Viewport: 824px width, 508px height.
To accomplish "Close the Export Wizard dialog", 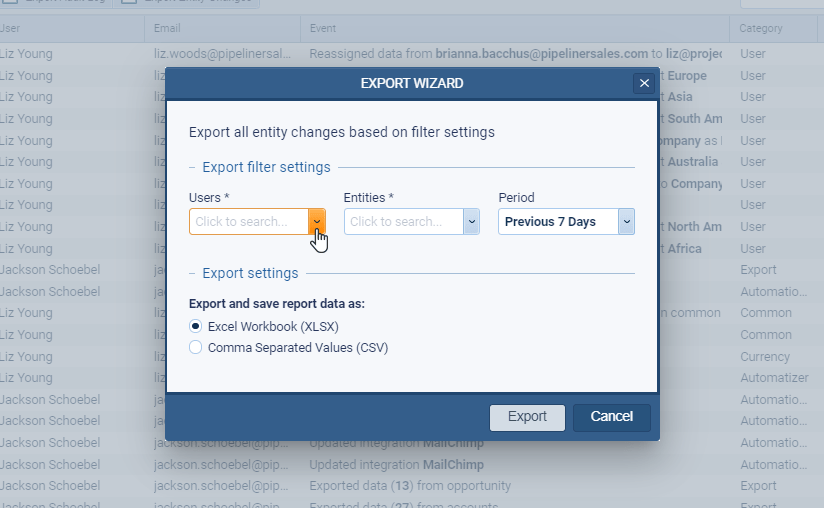I will 644,84.
